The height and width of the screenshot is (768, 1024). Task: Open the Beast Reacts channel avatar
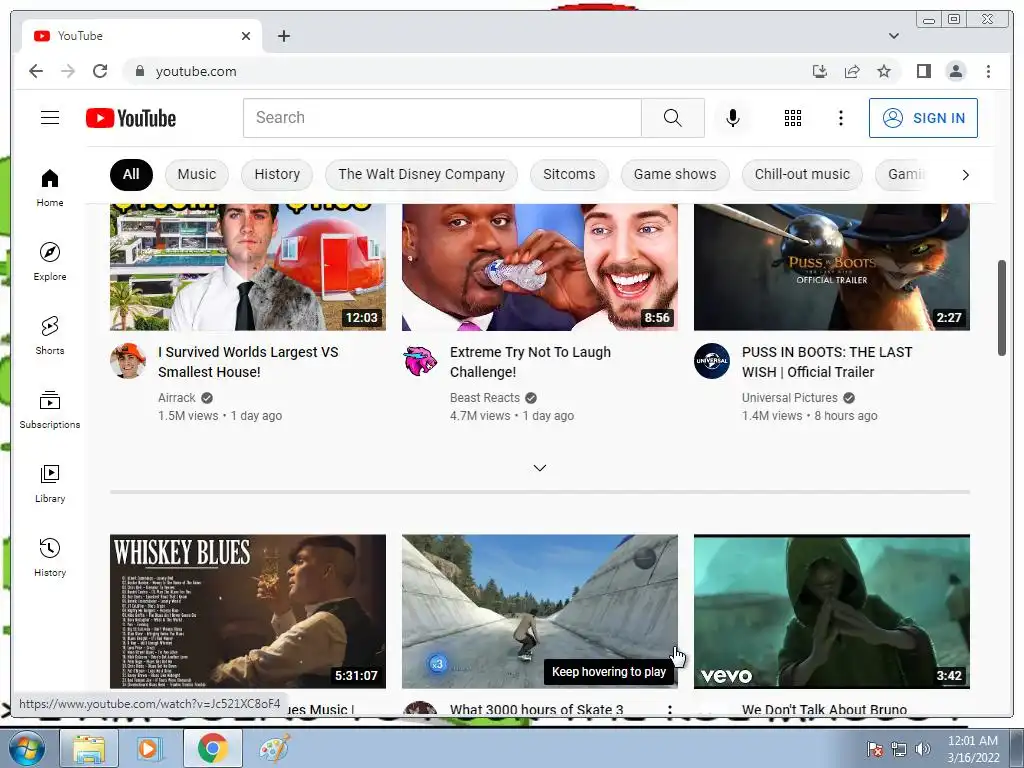tap(420, 360)
